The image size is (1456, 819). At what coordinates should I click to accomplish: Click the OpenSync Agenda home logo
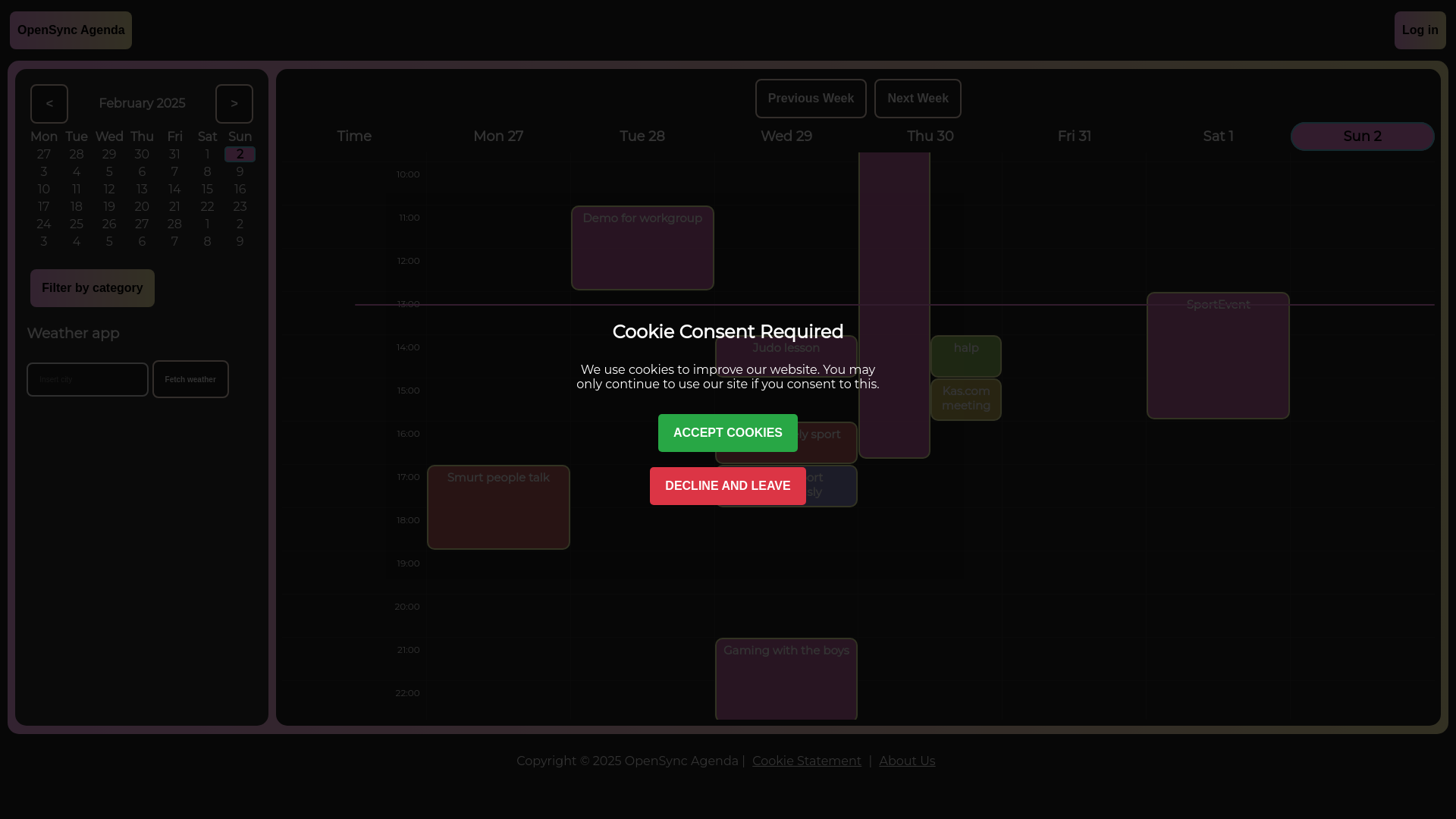71,30
